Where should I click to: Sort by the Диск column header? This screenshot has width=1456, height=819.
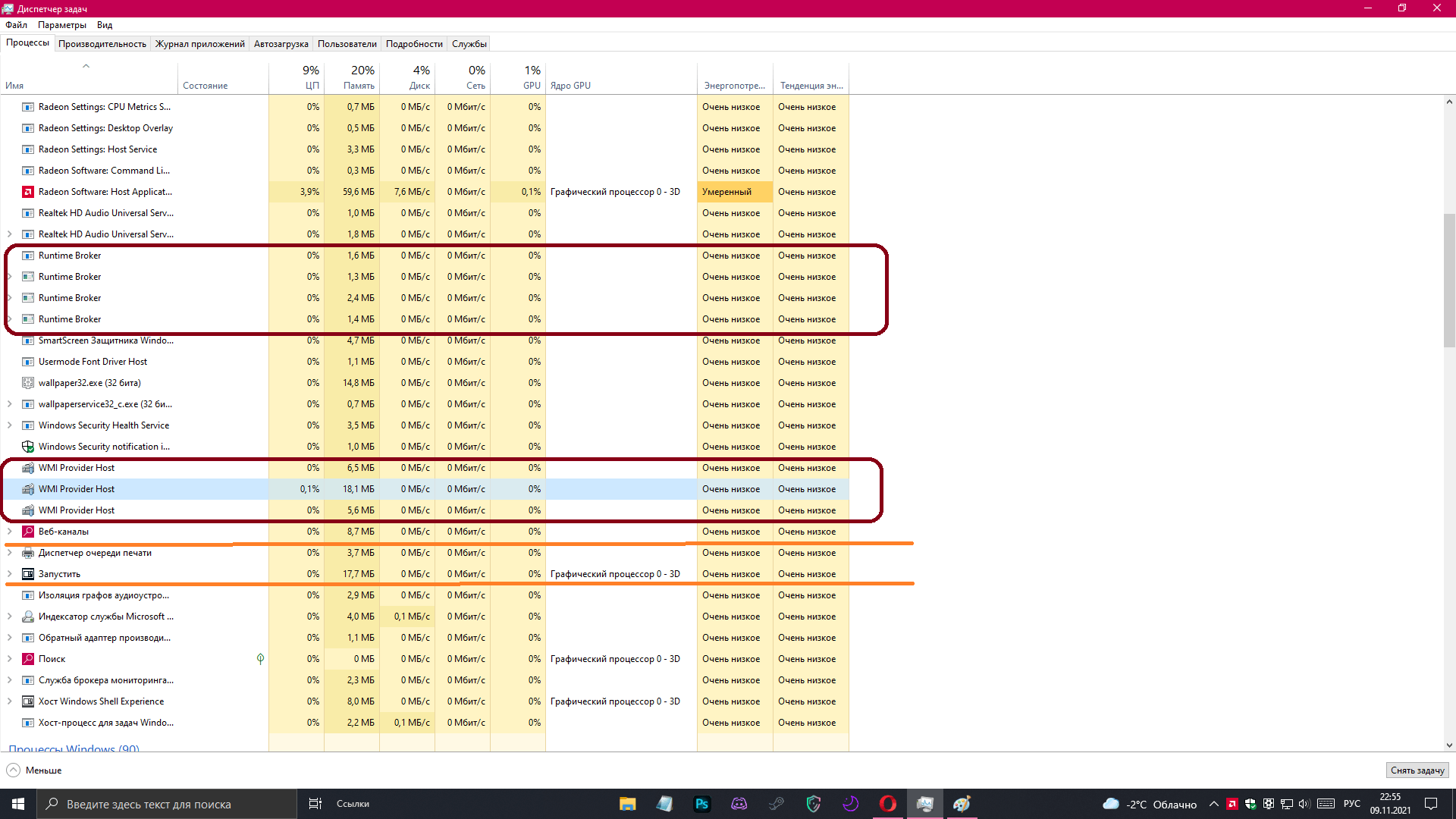[x=407, y=77]
